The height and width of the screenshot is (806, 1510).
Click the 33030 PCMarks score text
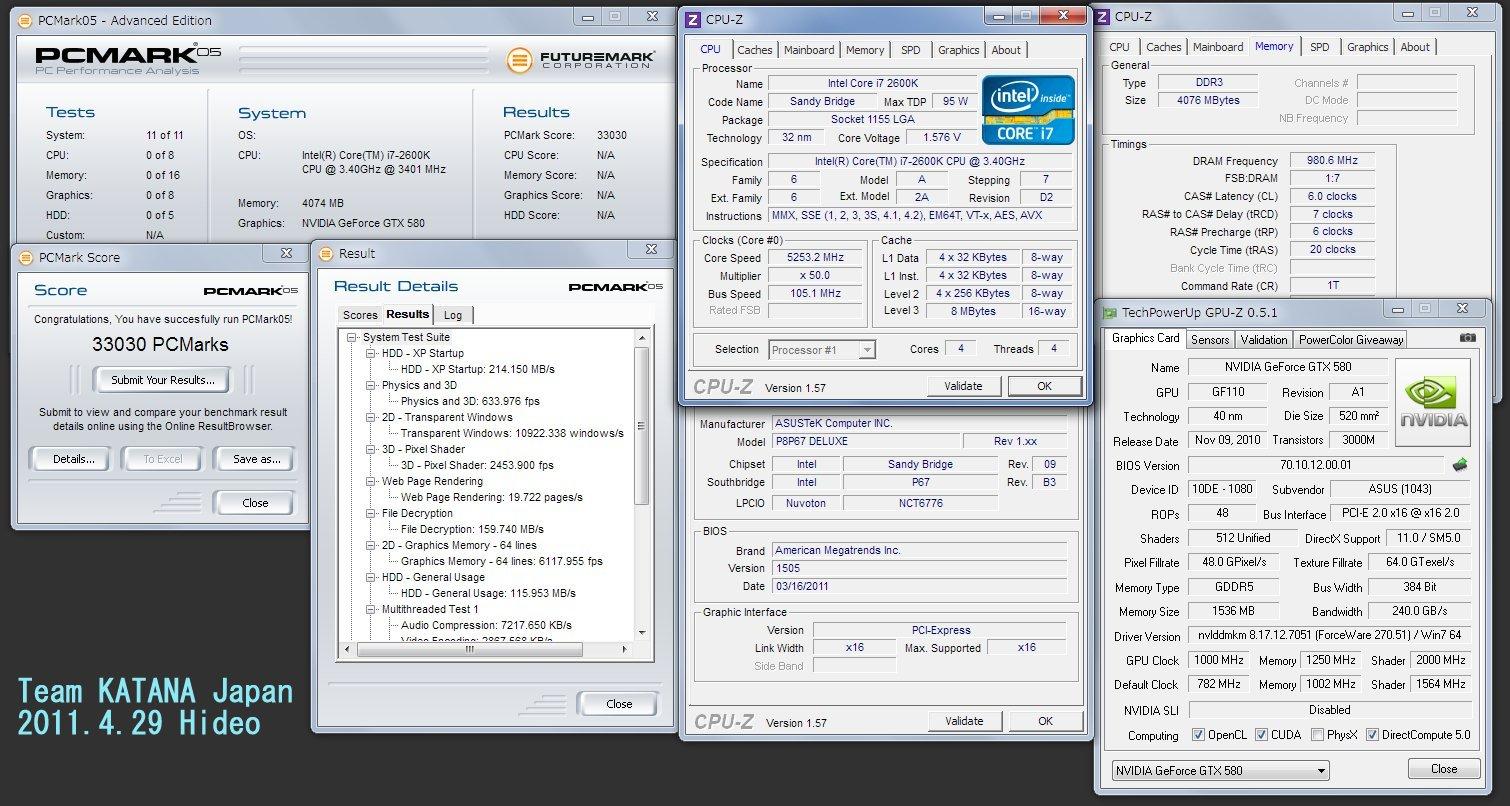click(x=162, y=345)
